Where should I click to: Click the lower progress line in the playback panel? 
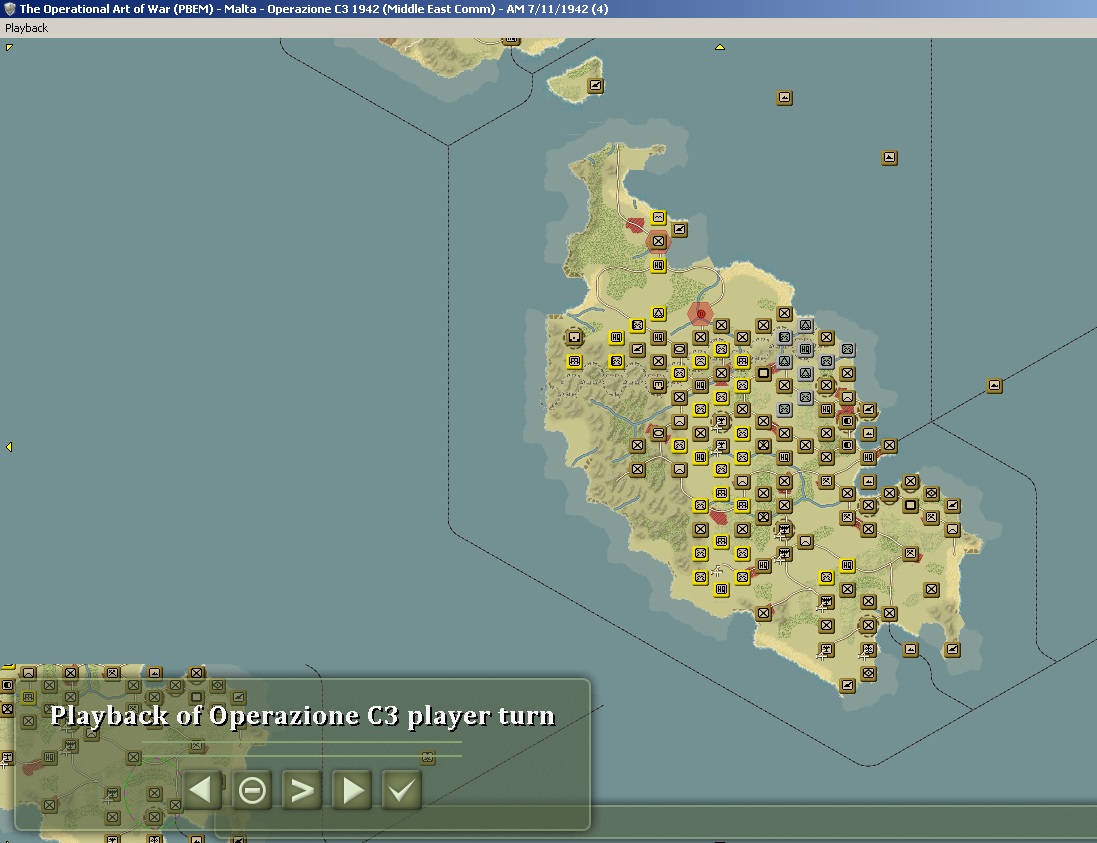pyautogui.click(x=302, y=756)
